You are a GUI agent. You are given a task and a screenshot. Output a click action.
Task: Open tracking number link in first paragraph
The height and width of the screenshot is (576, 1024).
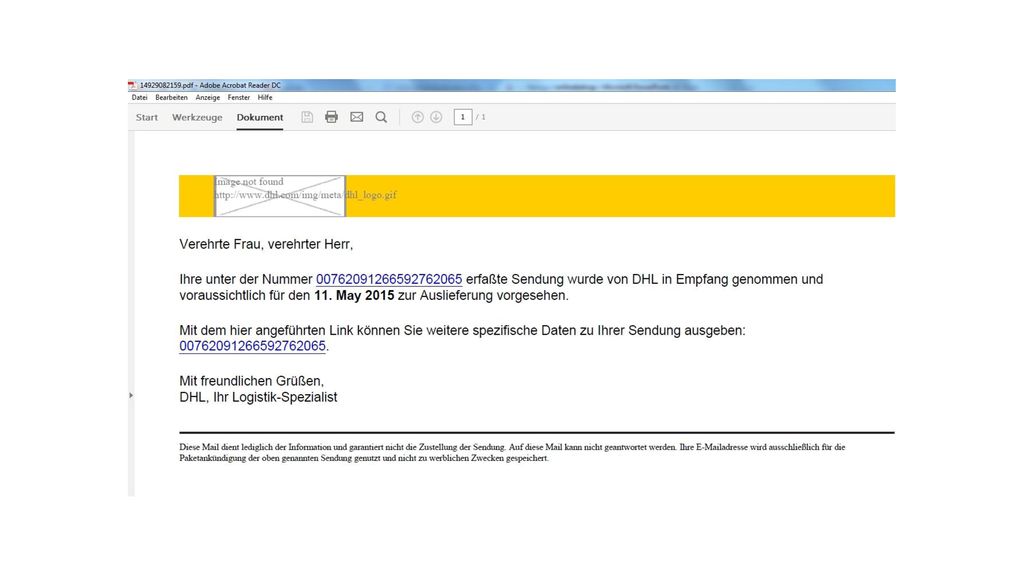389,280
